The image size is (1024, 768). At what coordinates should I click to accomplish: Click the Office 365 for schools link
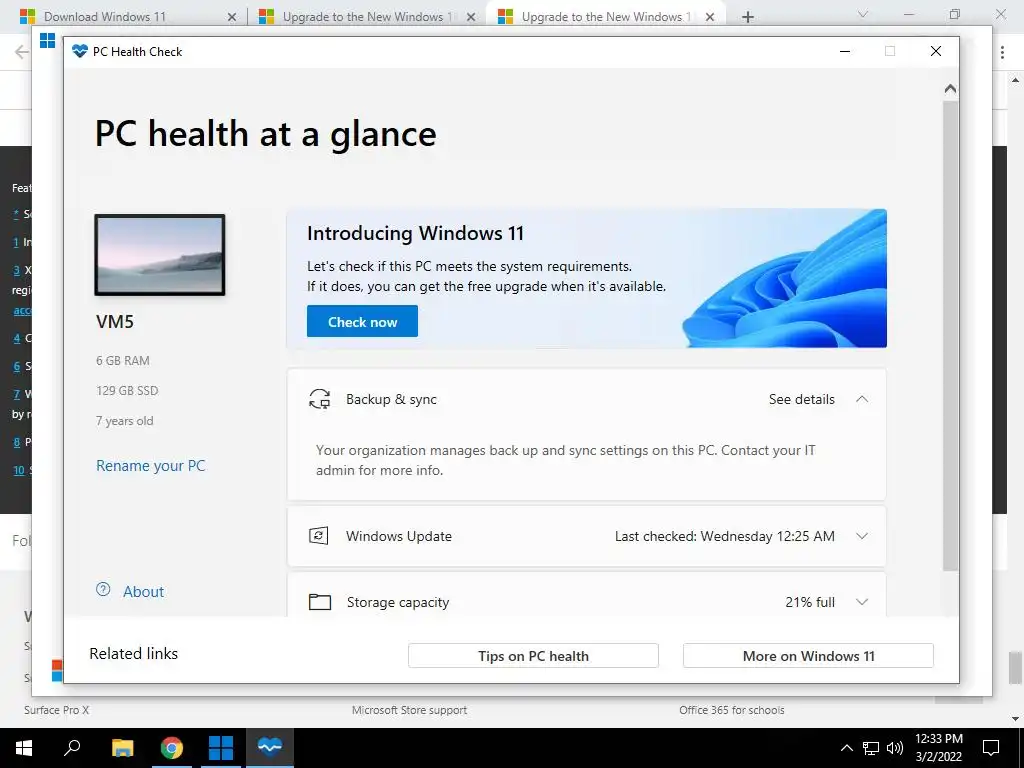(x=731, y=710)
